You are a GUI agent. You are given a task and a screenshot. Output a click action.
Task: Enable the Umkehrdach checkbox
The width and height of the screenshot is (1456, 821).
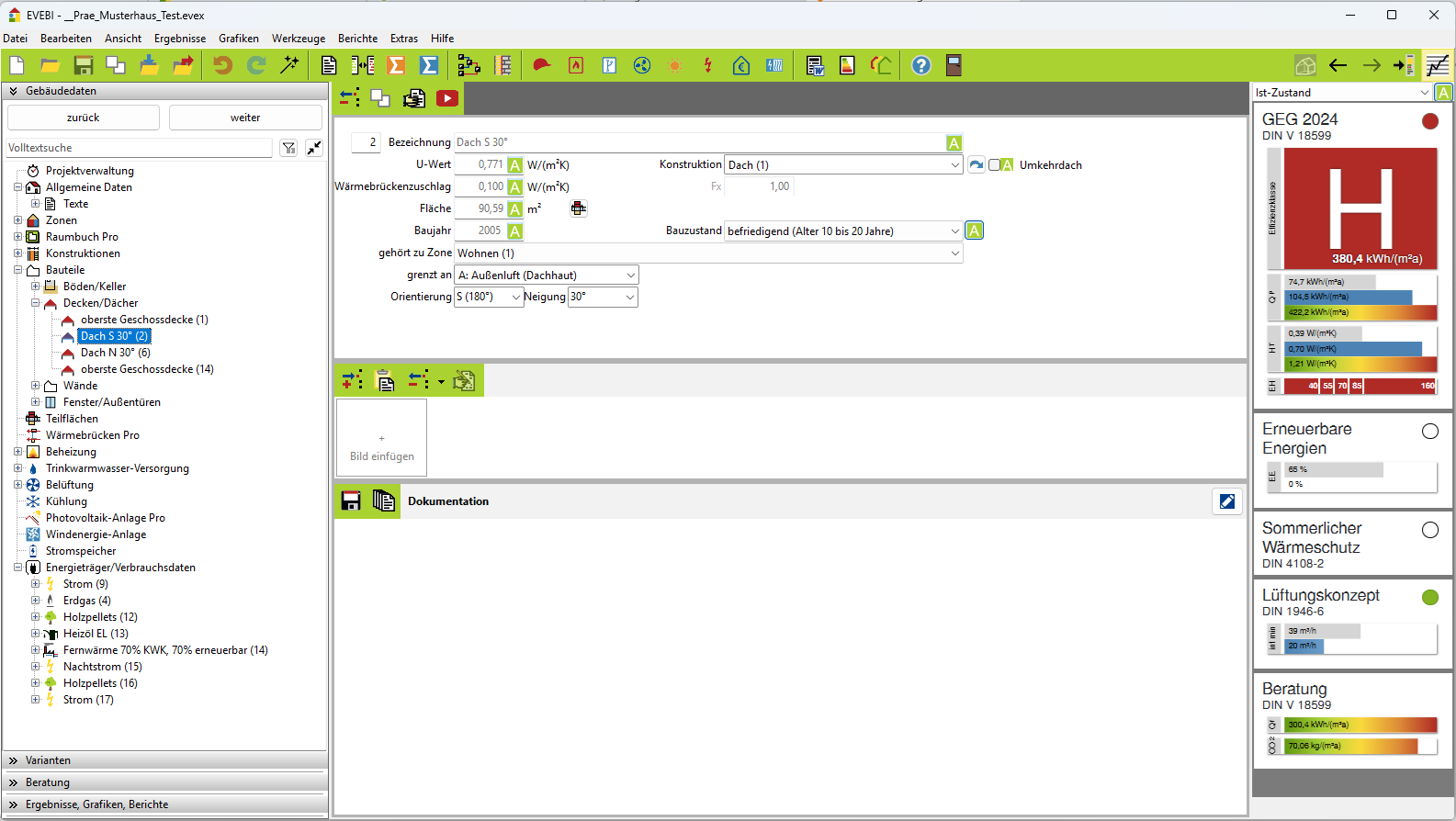pos(994,165)
